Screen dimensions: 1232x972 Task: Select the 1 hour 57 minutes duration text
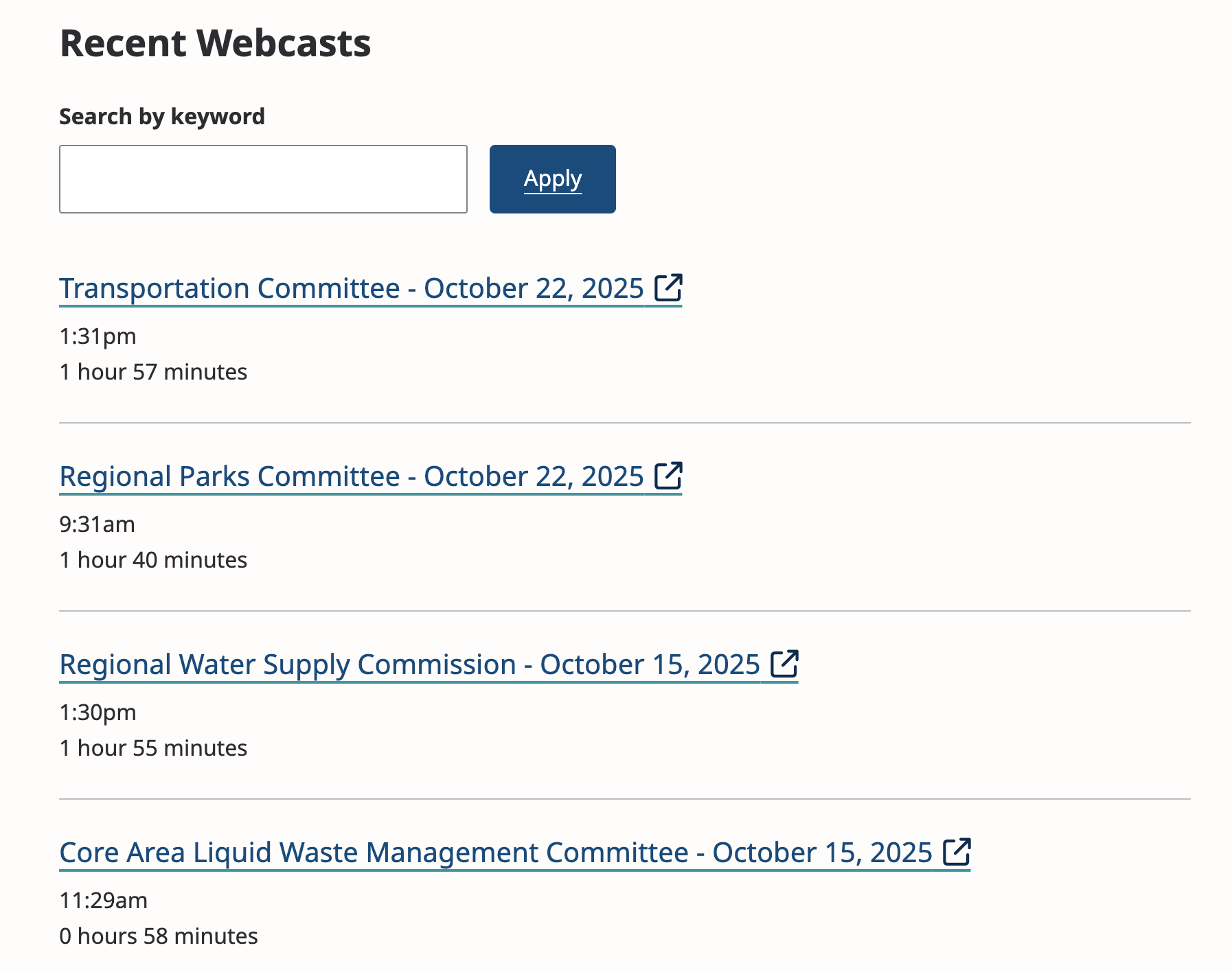pyautogui.click(x=153, y=371)
